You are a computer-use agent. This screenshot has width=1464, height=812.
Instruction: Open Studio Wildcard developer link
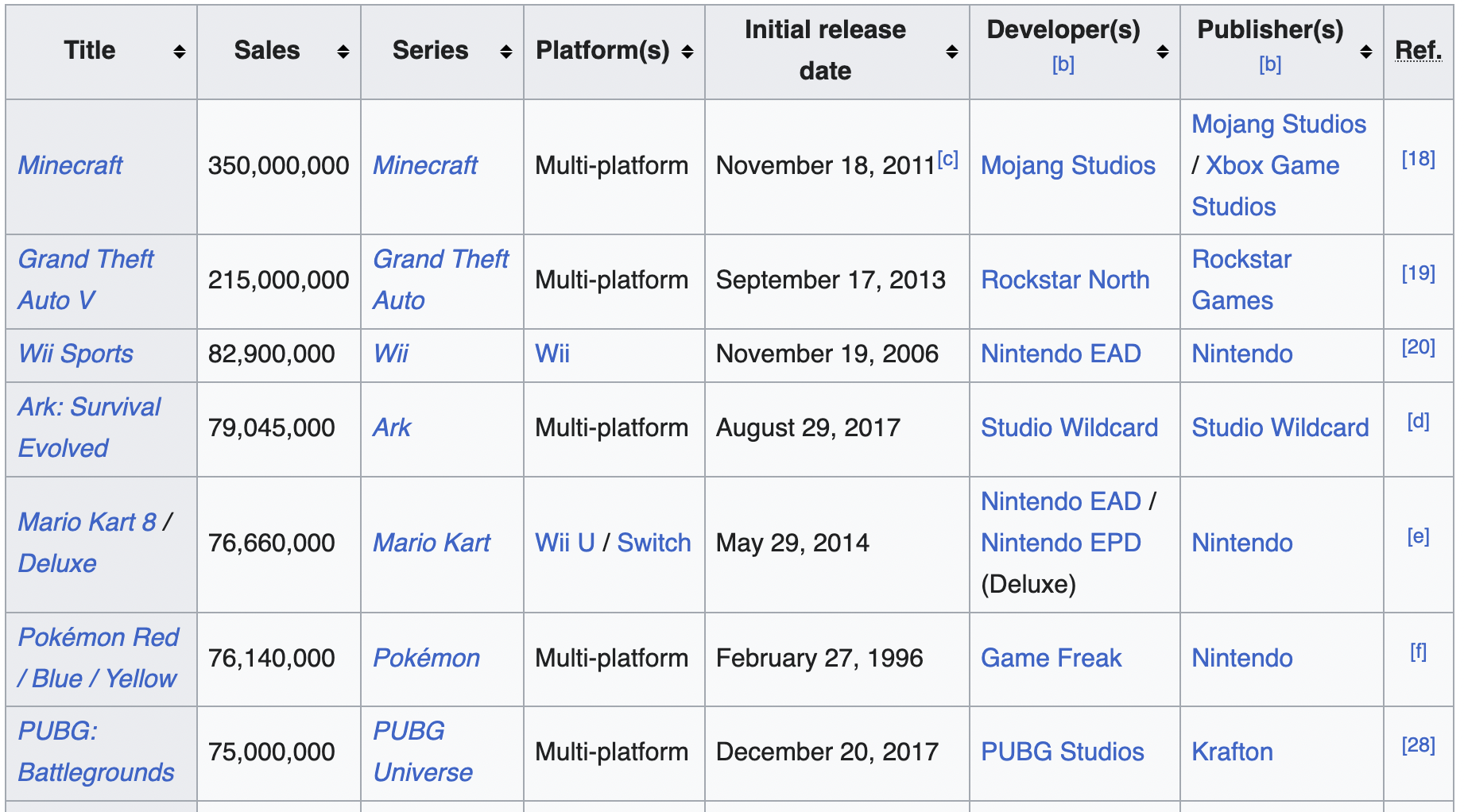[1070, 427]
